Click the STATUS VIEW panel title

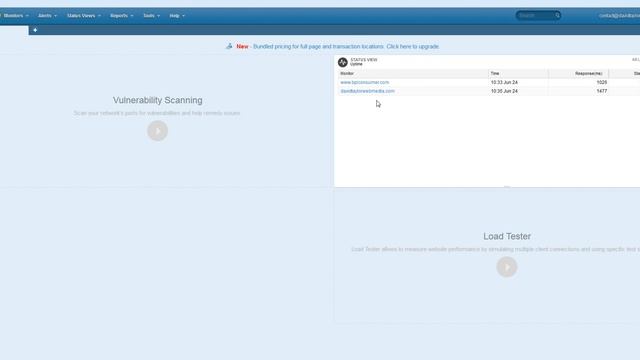[x=364, y=60]
